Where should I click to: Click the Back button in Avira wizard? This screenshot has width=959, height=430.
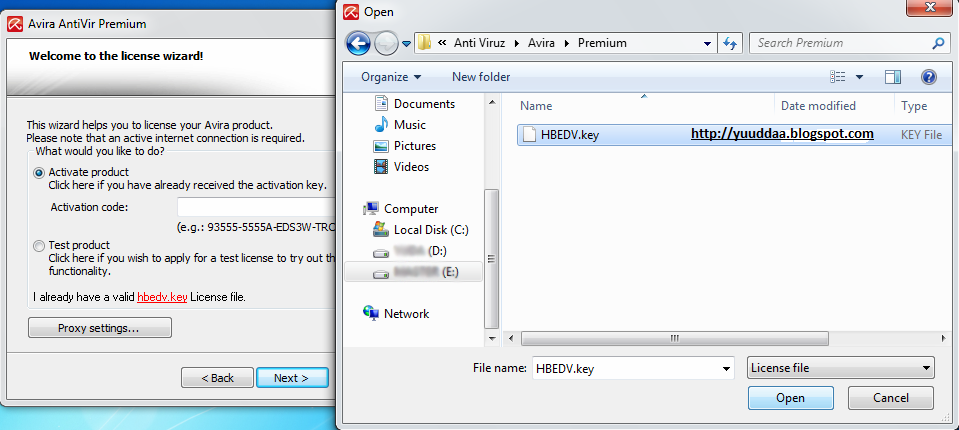pos(217,378)
